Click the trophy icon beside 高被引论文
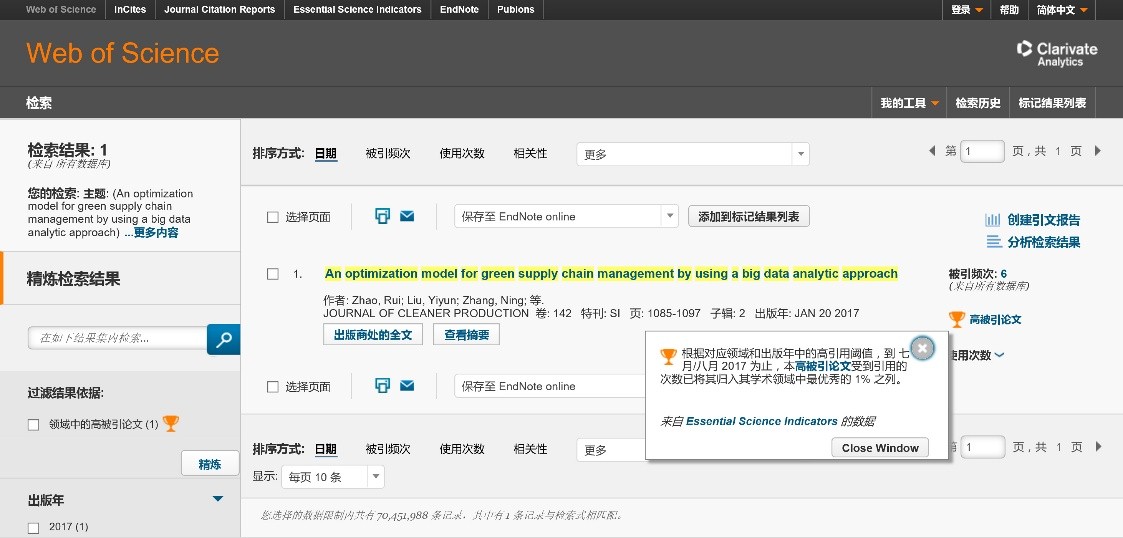1123x538 pixels. click(x=956, y=320)
